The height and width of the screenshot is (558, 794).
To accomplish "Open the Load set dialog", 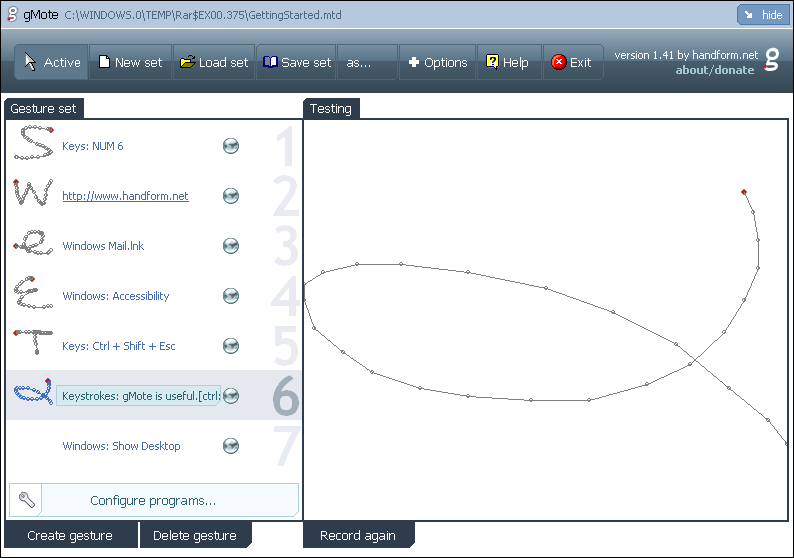I will pos(214,62).
